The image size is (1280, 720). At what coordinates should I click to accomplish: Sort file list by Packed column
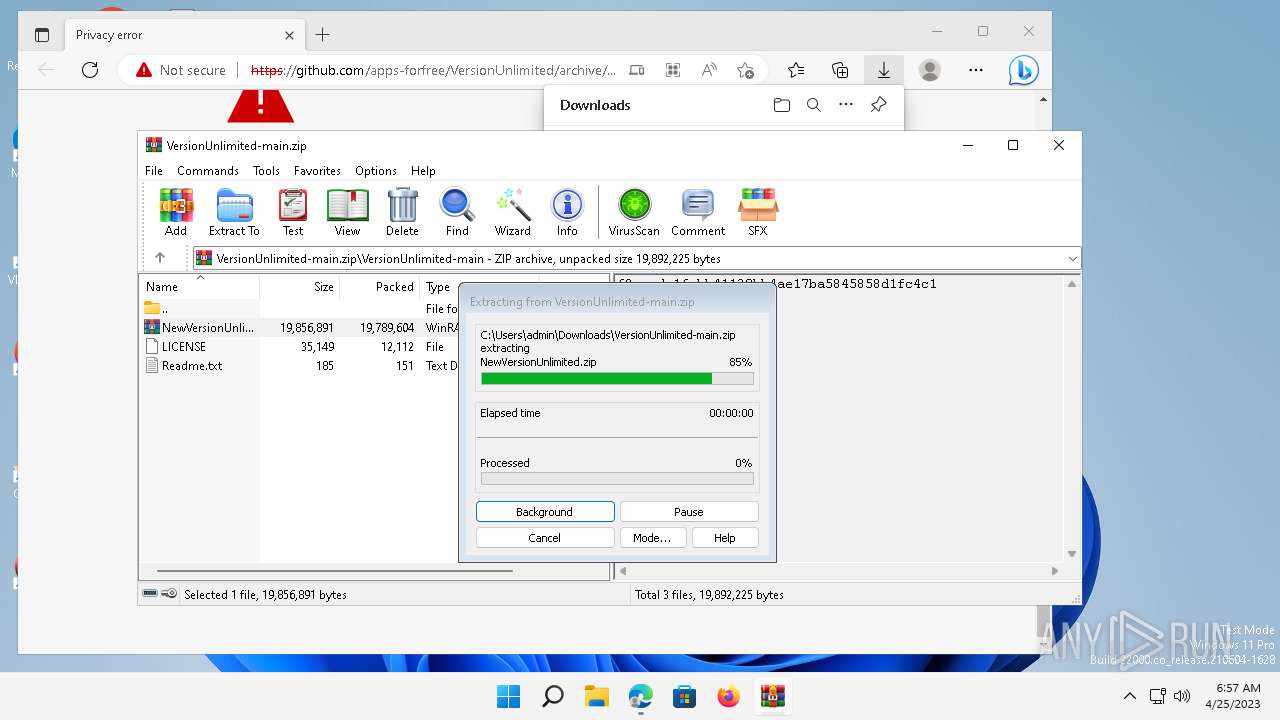pos(380,287)
